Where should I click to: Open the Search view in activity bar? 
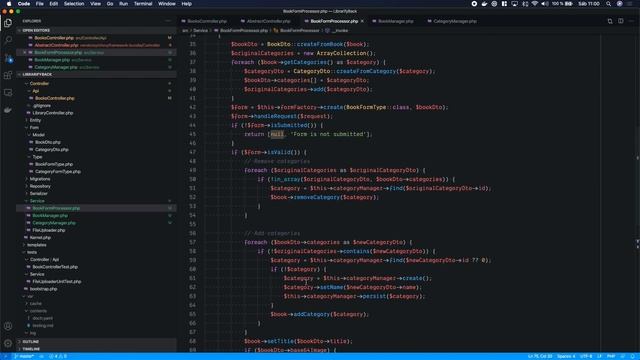click(8, 40)
